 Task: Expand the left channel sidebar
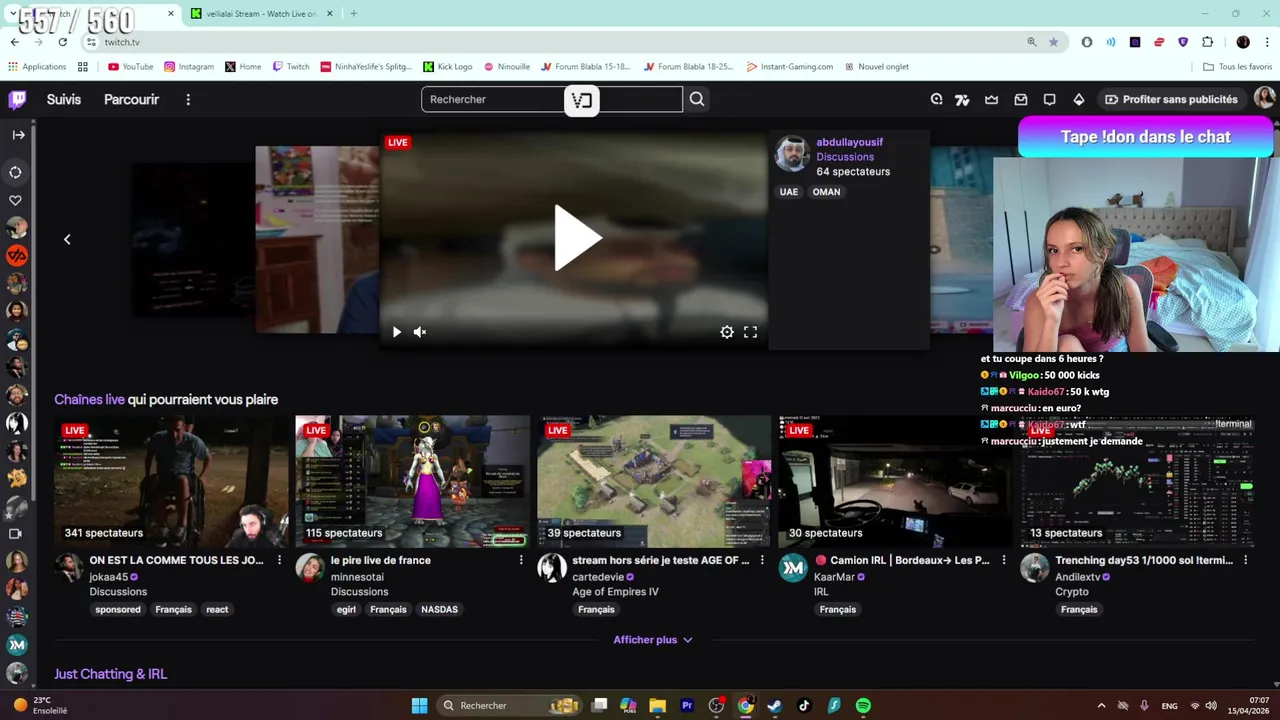coord(18,134)
